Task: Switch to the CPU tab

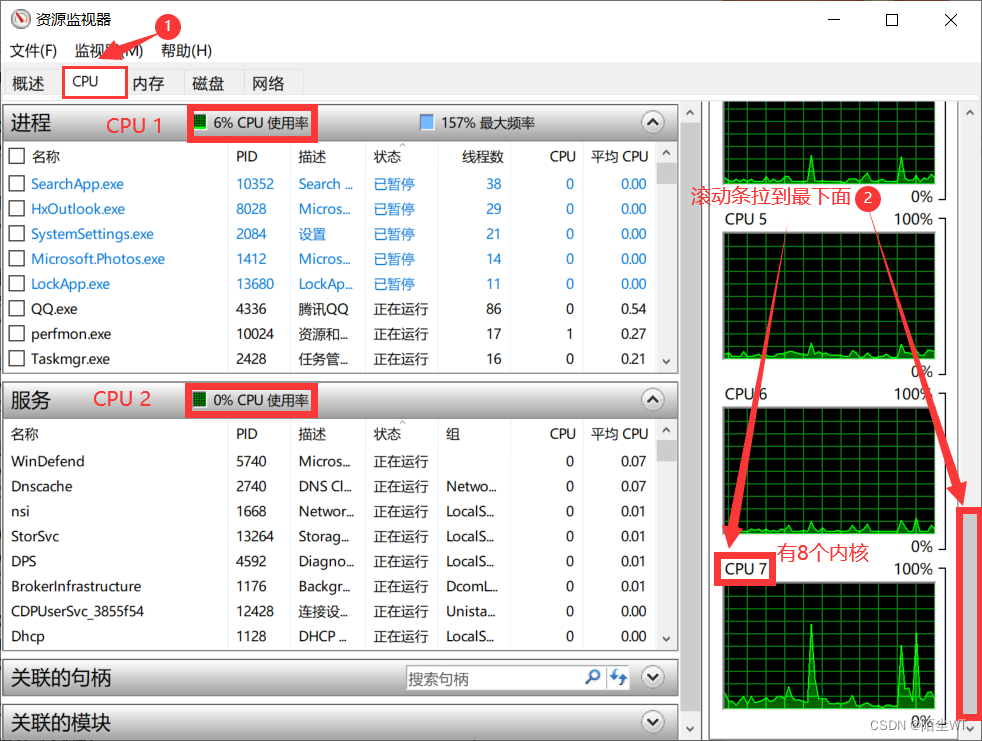Action: (95, 82)
